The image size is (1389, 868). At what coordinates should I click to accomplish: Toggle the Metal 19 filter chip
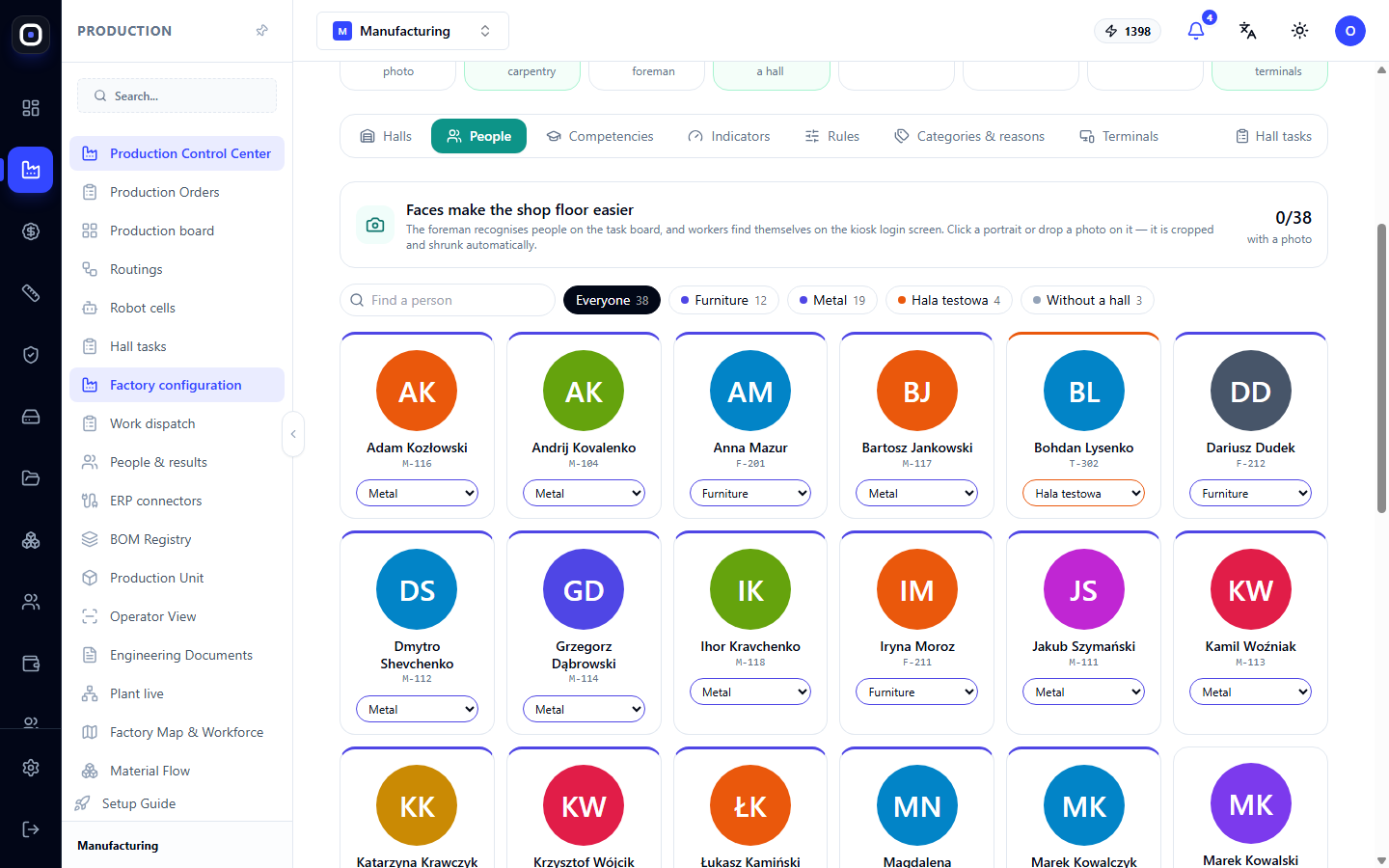coord(832,300)
